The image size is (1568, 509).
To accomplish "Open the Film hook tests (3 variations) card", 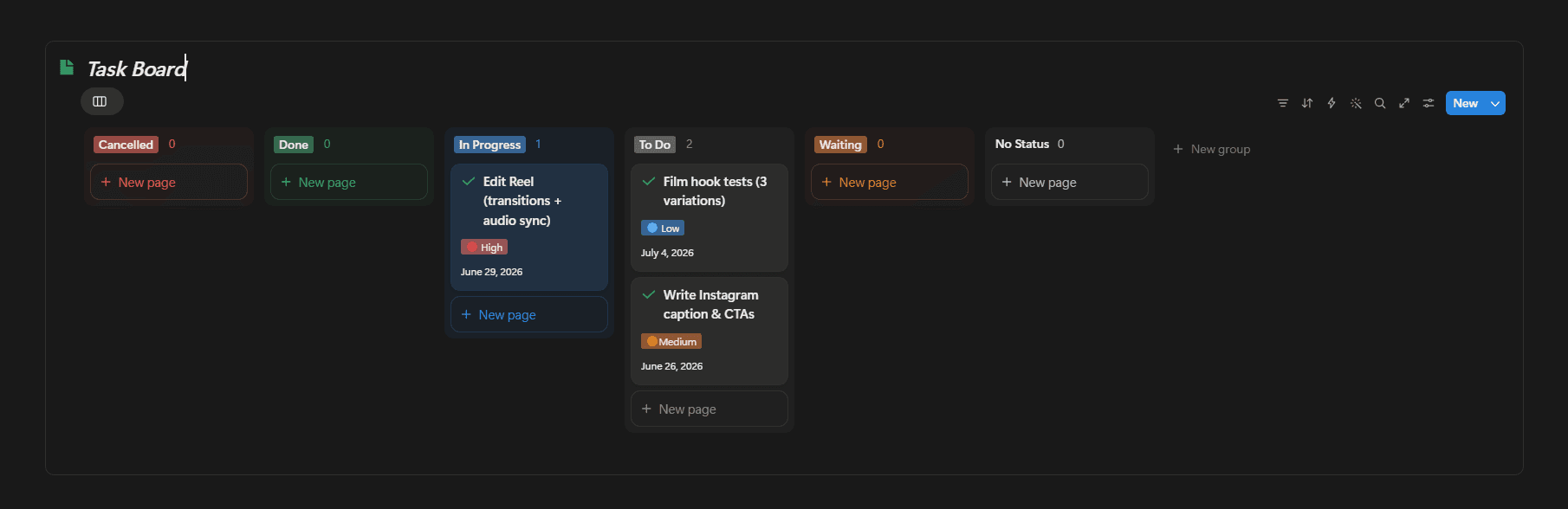I will pyautogui.click(x=709, y=217).
